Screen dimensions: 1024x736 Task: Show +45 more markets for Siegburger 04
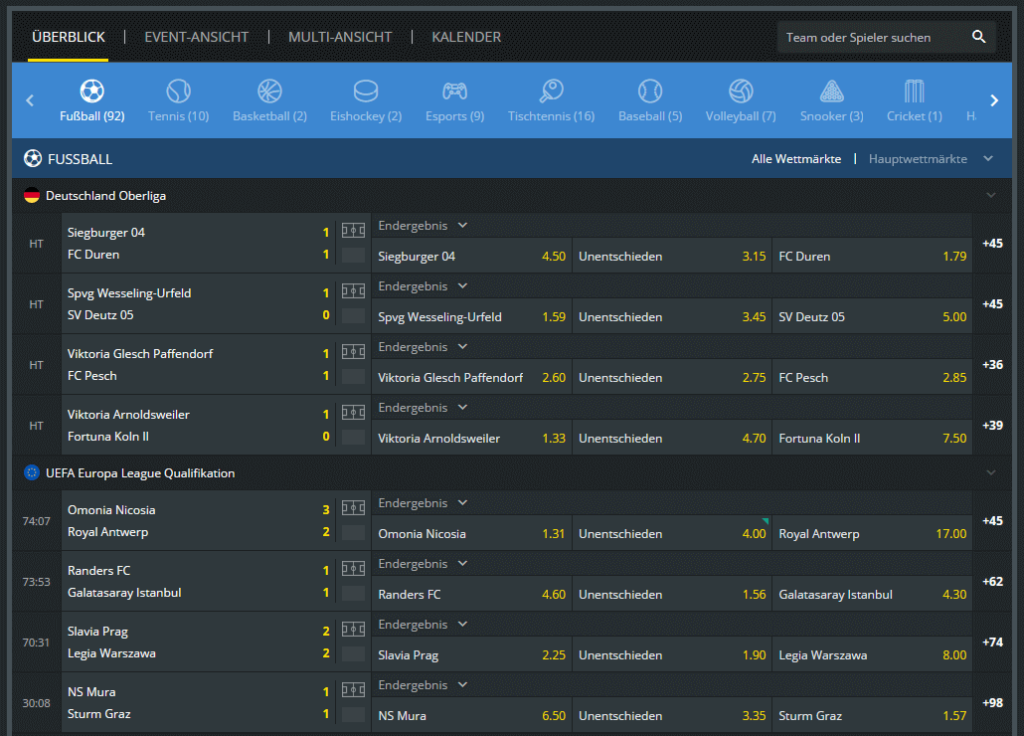coord(992,243)
